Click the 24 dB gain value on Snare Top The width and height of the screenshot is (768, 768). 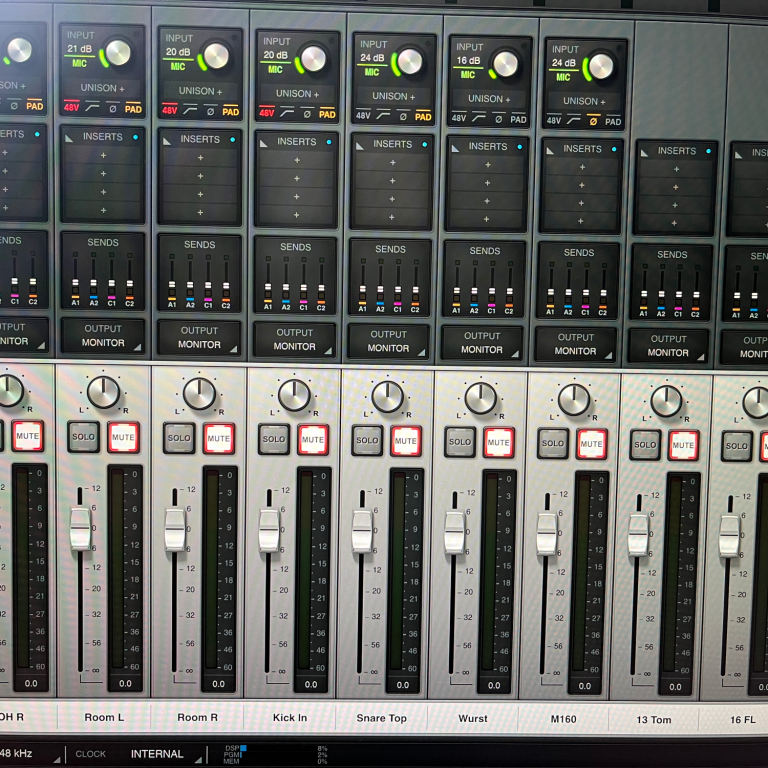[x=372, y=58]
